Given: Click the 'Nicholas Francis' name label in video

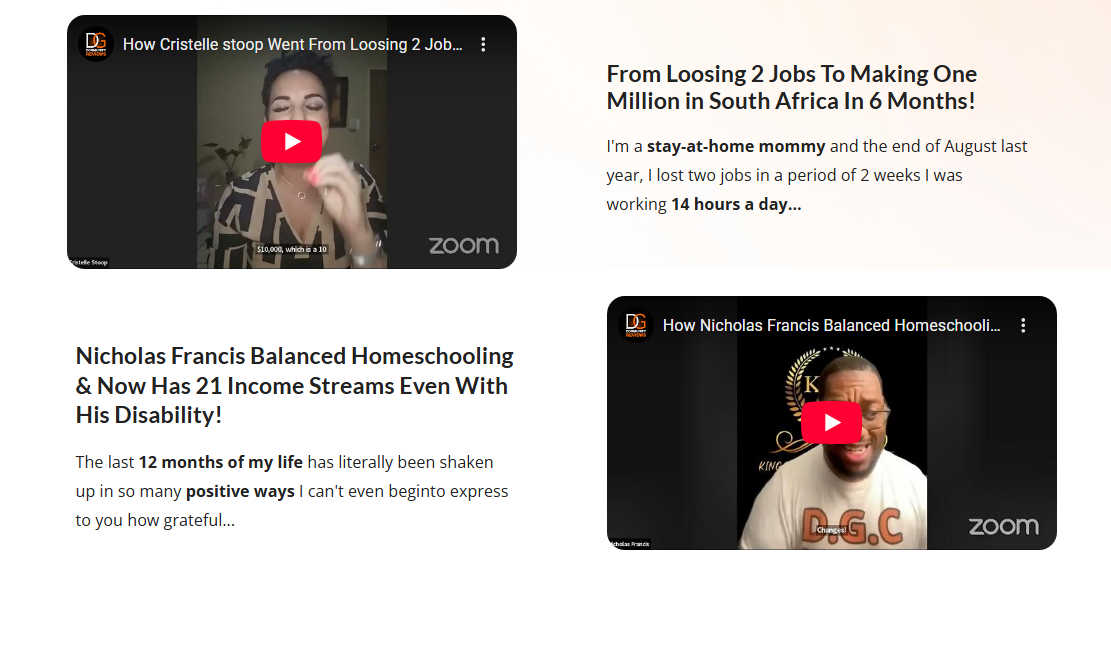Looking at the screenshot, I should tap(629, 544).
